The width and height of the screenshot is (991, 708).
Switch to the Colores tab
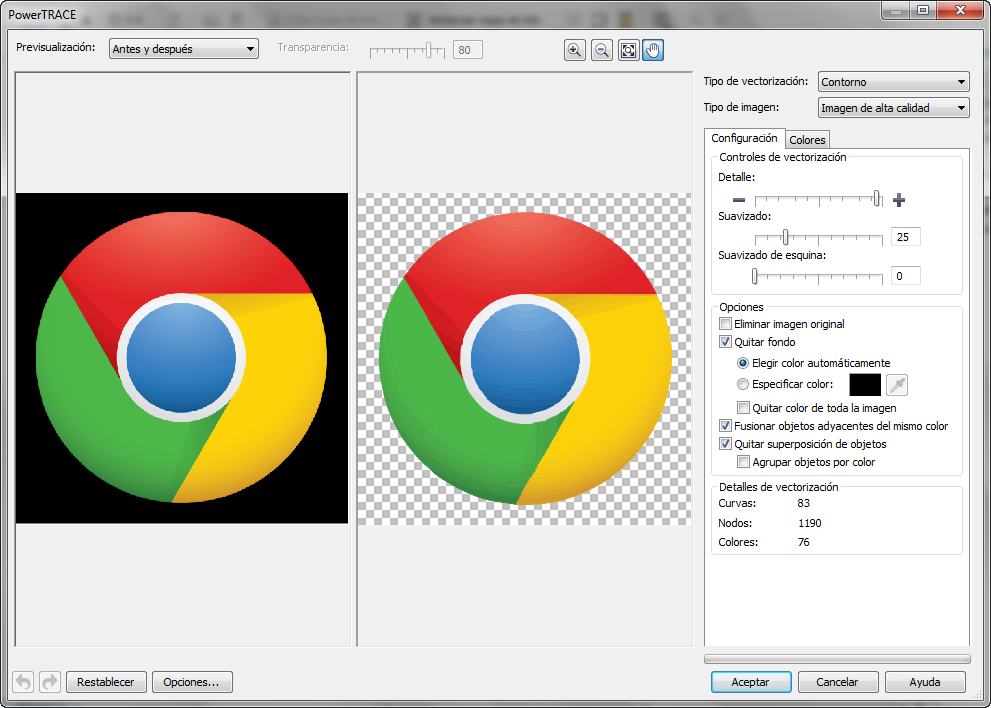807,139
